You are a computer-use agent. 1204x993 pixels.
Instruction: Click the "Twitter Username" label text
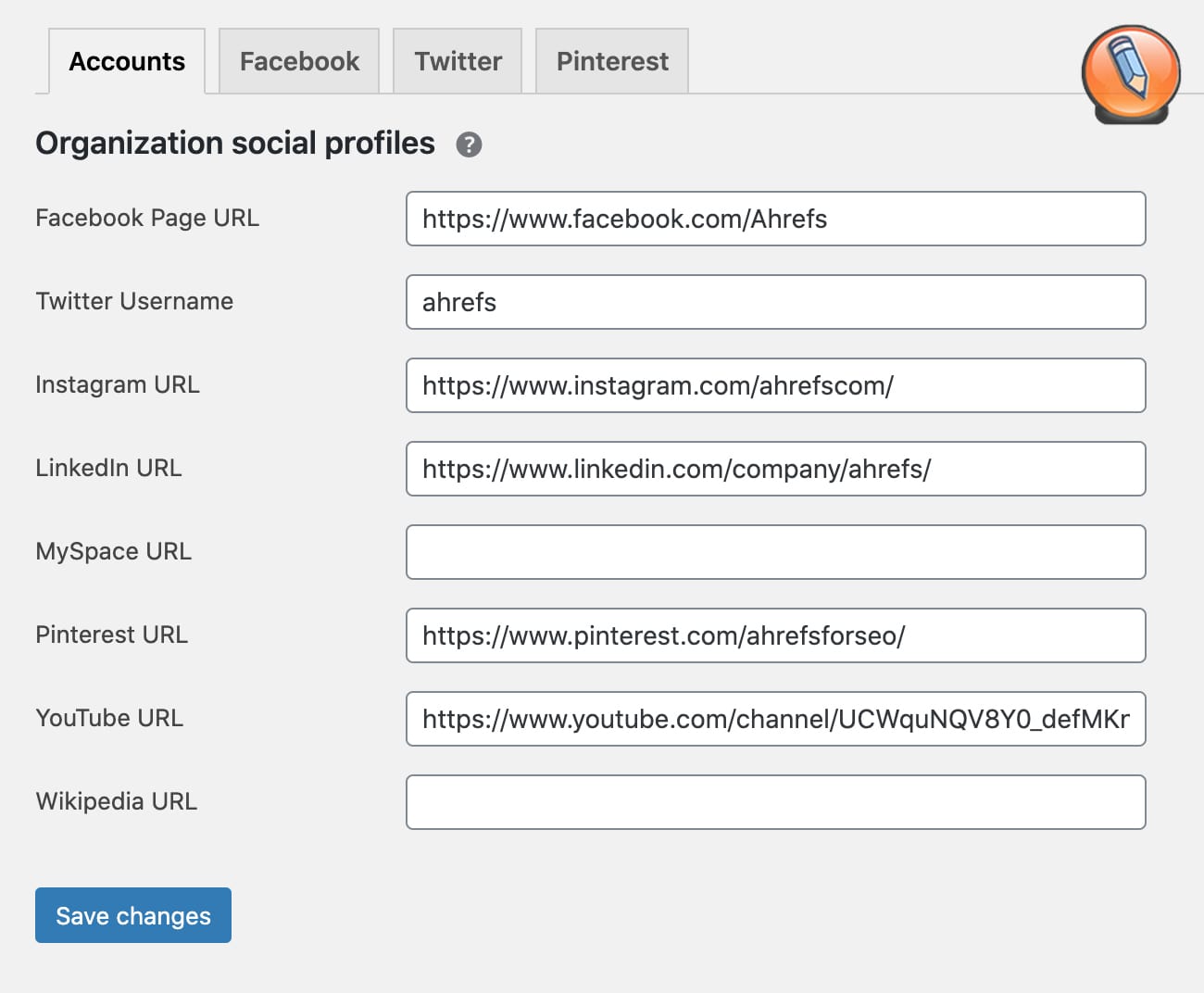134,301
